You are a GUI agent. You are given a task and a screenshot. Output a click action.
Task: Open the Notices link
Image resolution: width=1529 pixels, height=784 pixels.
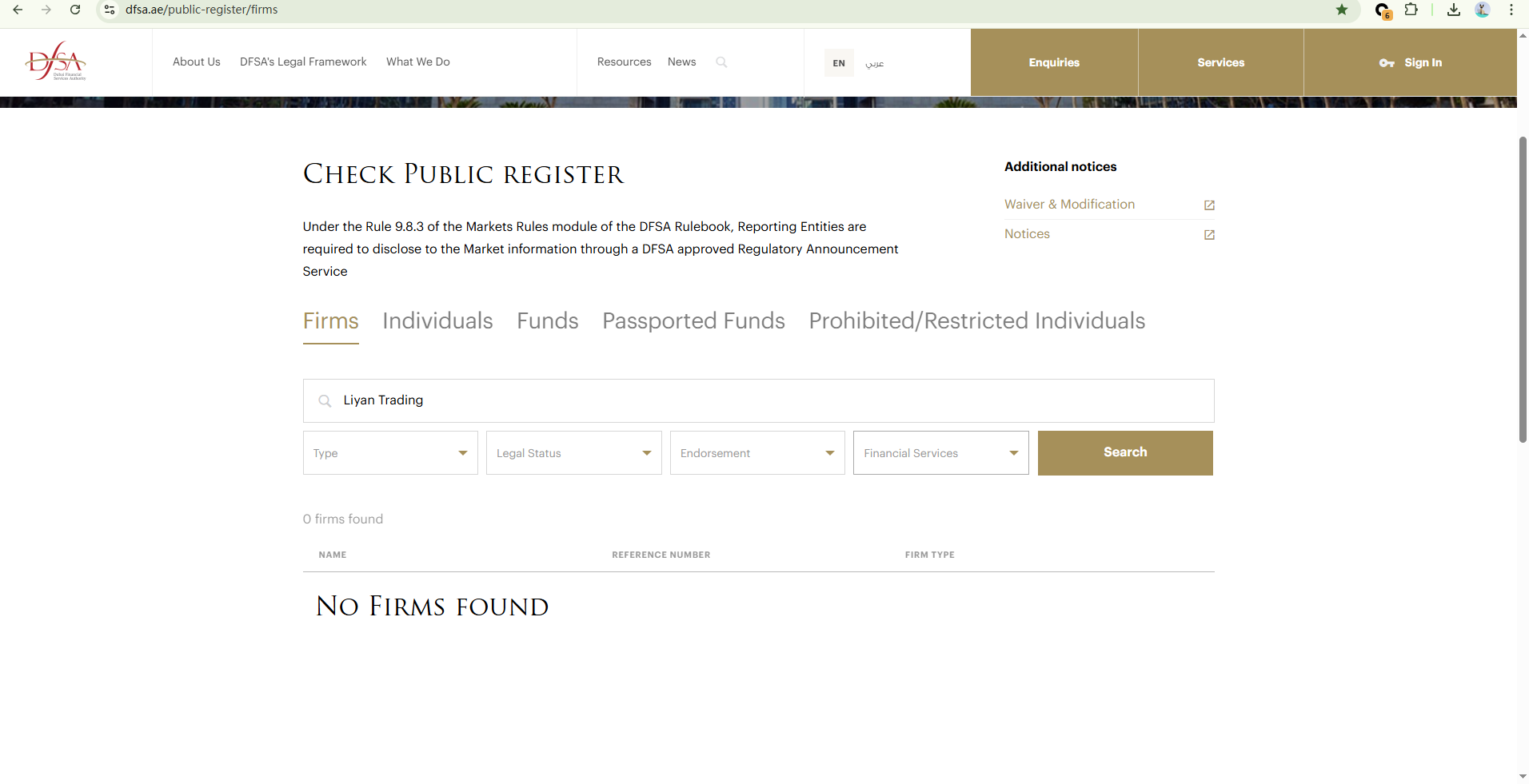point(1027,234)
